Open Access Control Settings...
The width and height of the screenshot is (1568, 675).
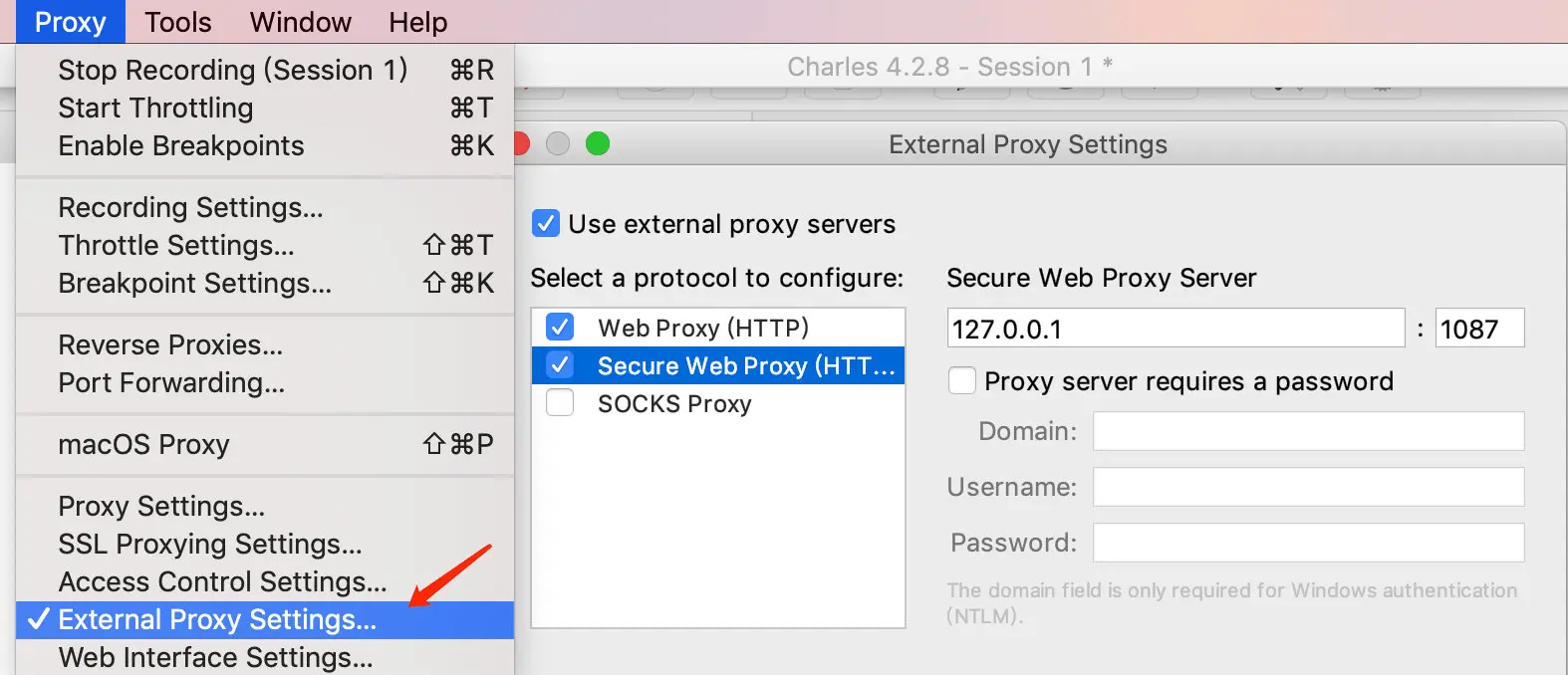click(x=222, y=581)
